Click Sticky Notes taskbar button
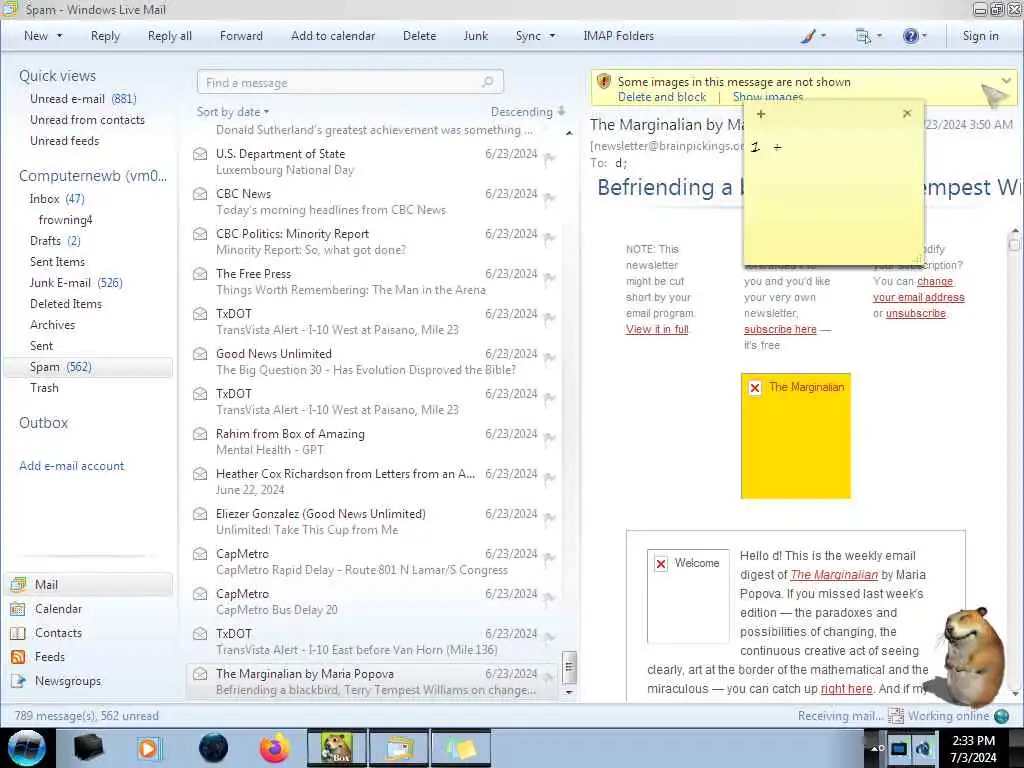The height and width of the screenshot is (768, 1024). point(460,748)
